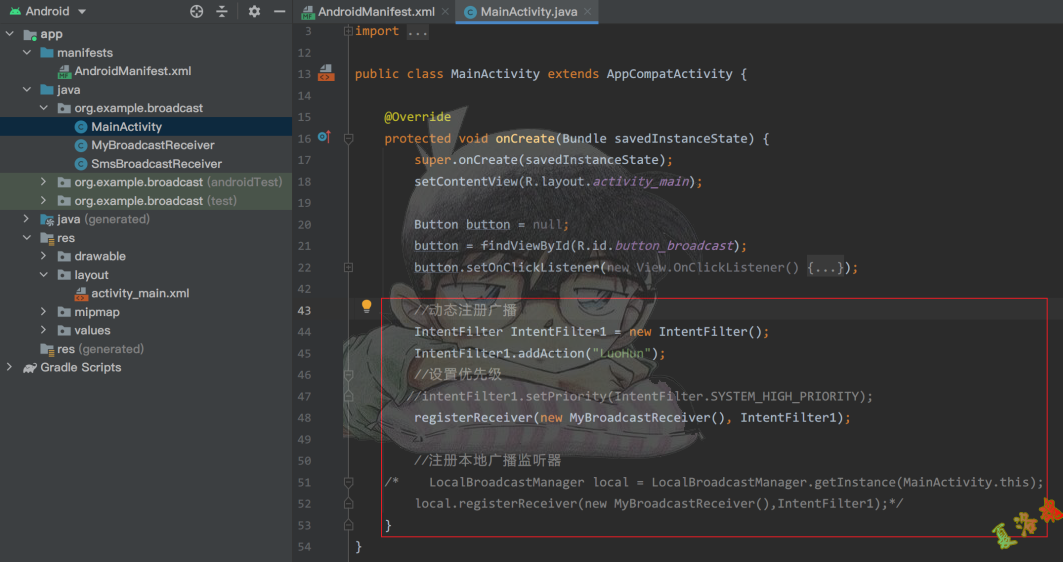Open the Project panel gear settings
The height and width of the screenshot is (562, 1063).
254,11
